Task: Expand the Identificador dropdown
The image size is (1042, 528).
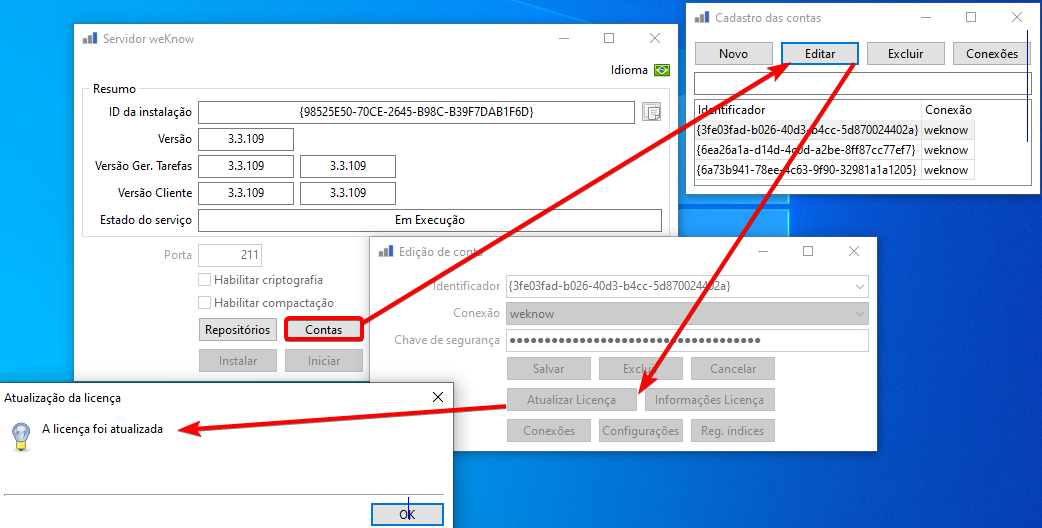Action: coord(860,286)
